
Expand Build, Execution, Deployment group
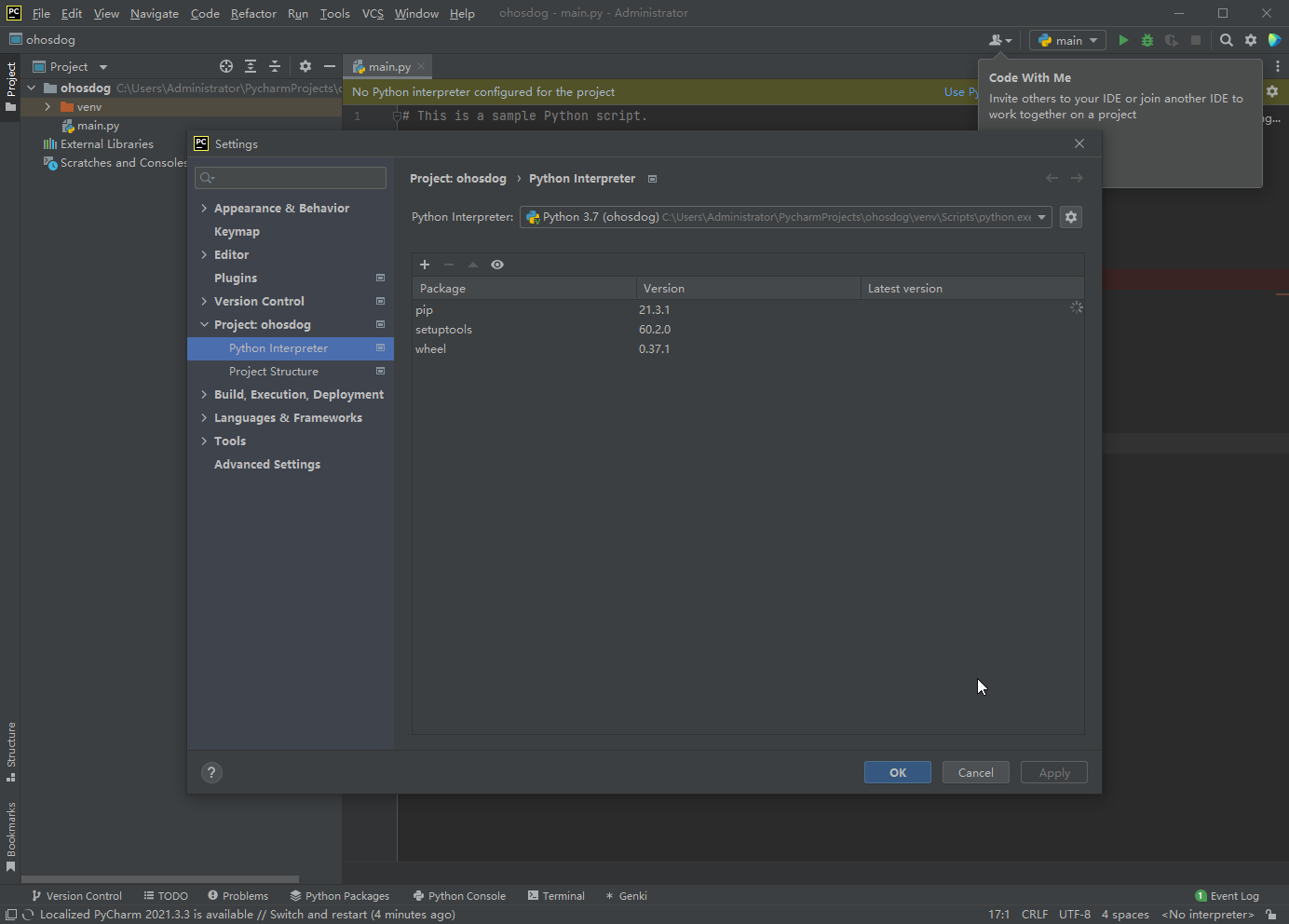204,395
